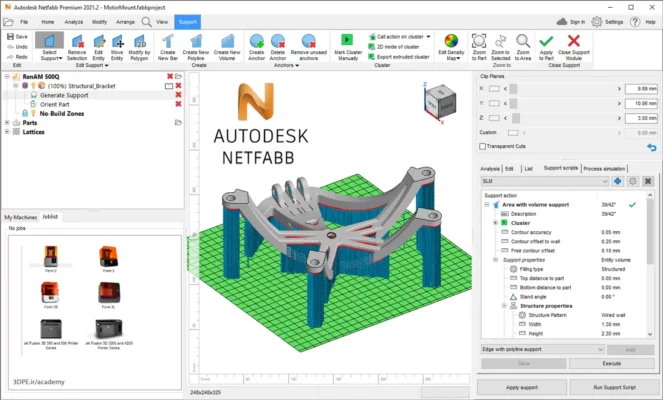Open the Support ribbon tab
The width and height of the screenshot is (663, 400).
(187, 22)
